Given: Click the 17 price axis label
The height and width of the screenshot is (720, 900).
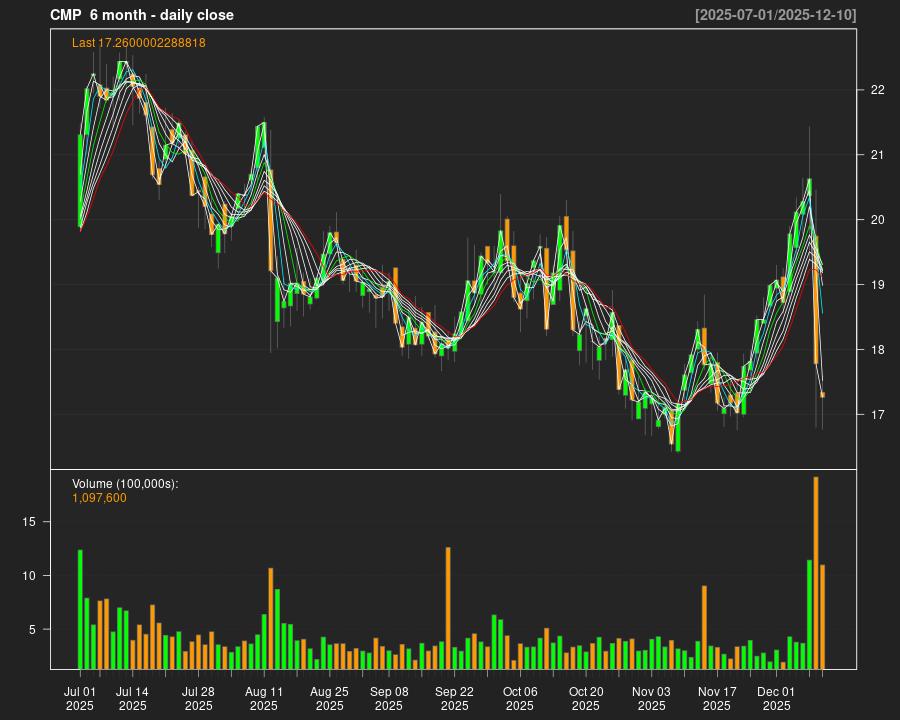Looking at the screenshot, I should [878, 415].
